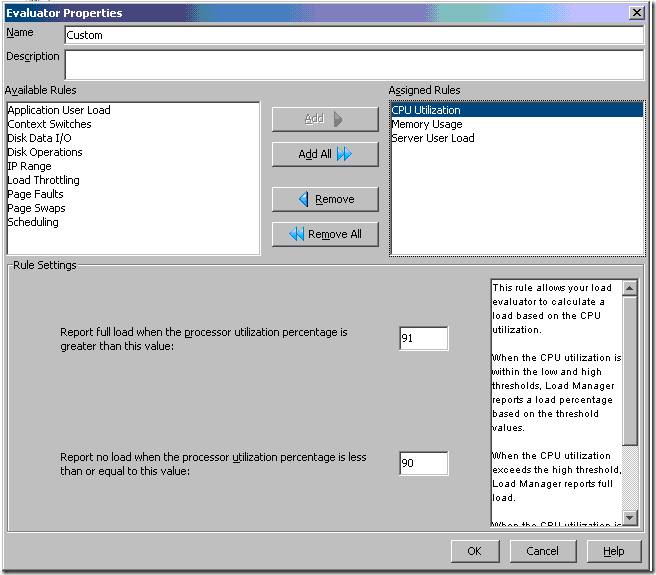This screenshot has width=656, height=575.
Task: Select the Disk Operations rule
Action: click(45, 152)
